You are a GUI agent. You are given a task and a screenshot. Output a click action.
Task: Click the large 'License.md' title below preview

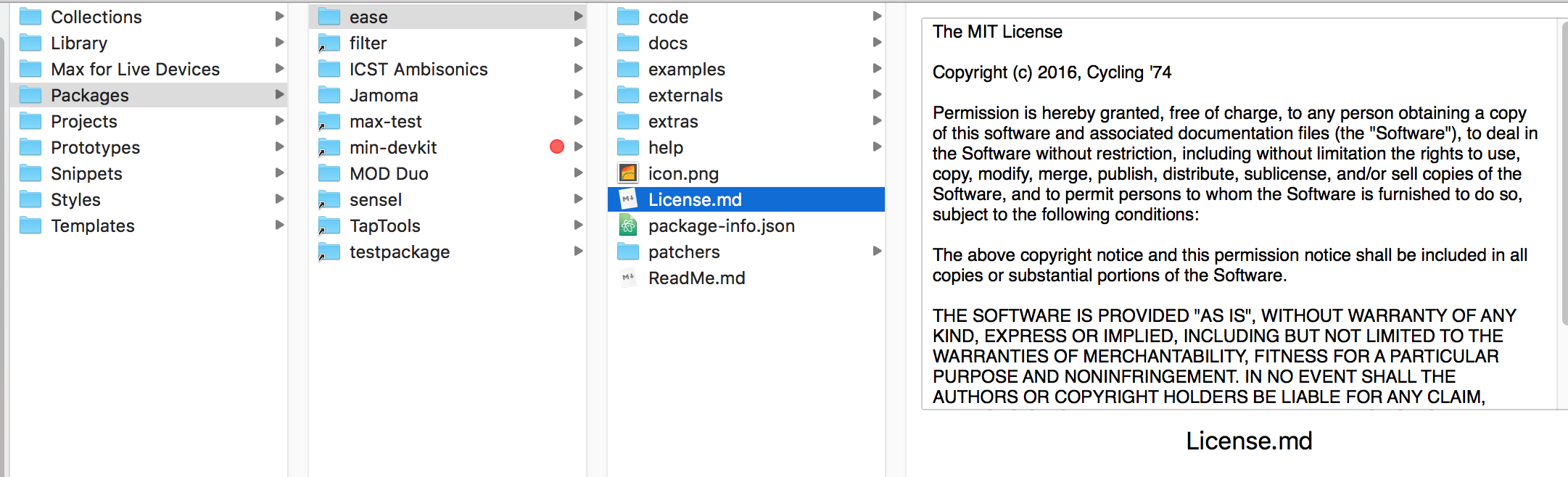point(1249,441)
